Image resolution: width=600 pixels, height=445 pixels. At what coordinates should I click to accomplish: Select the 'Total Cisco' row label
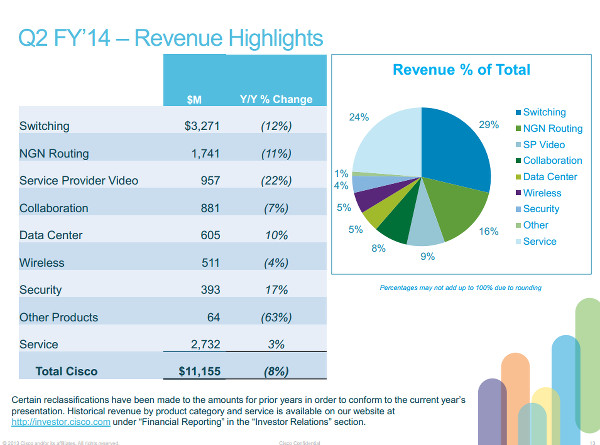point(67,371)
